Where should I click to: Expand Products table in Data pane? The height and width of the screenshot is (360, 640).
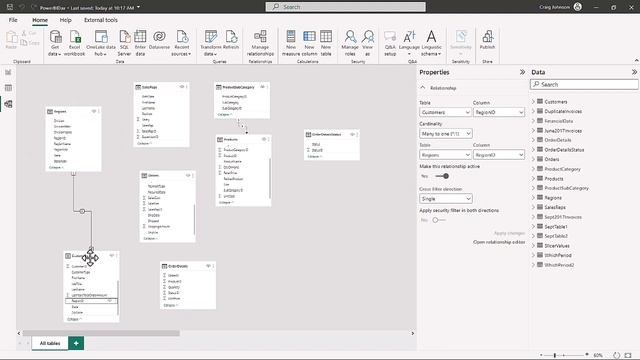point(533,178)
